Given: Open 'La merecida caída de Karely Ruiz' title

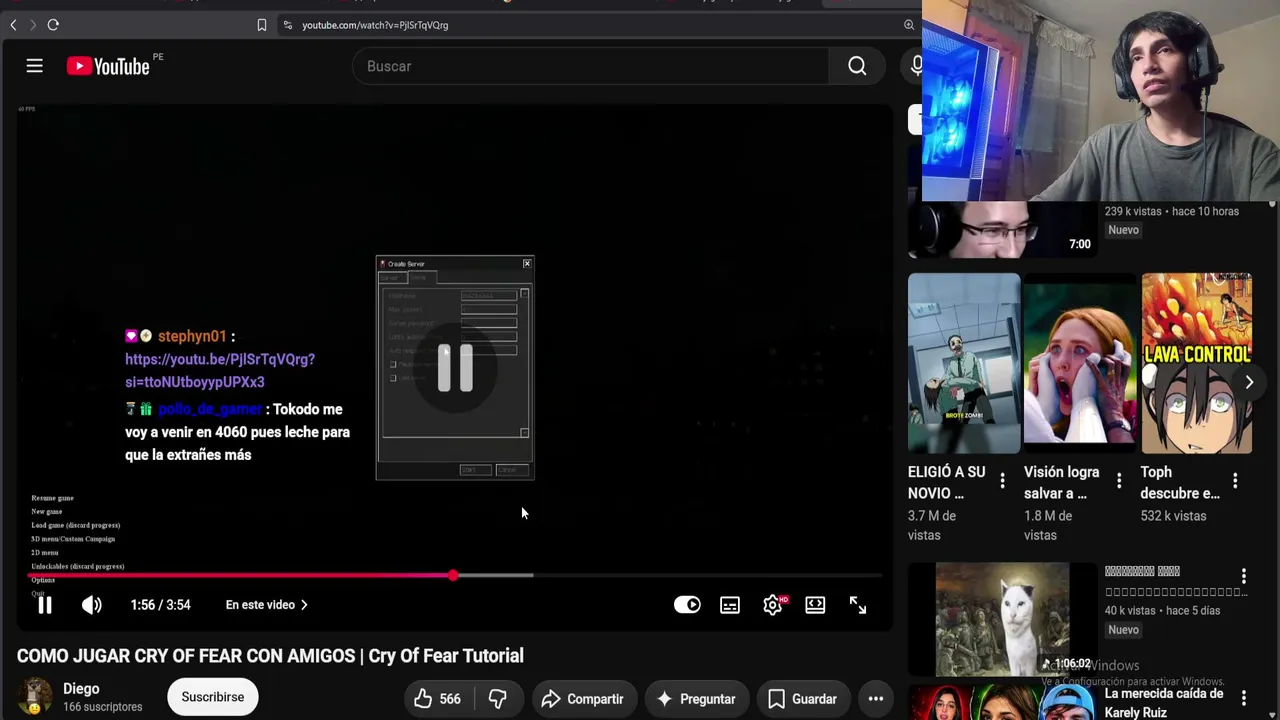Looking at the screenshot, I should pyautogui.click(x=1164, y=703).
